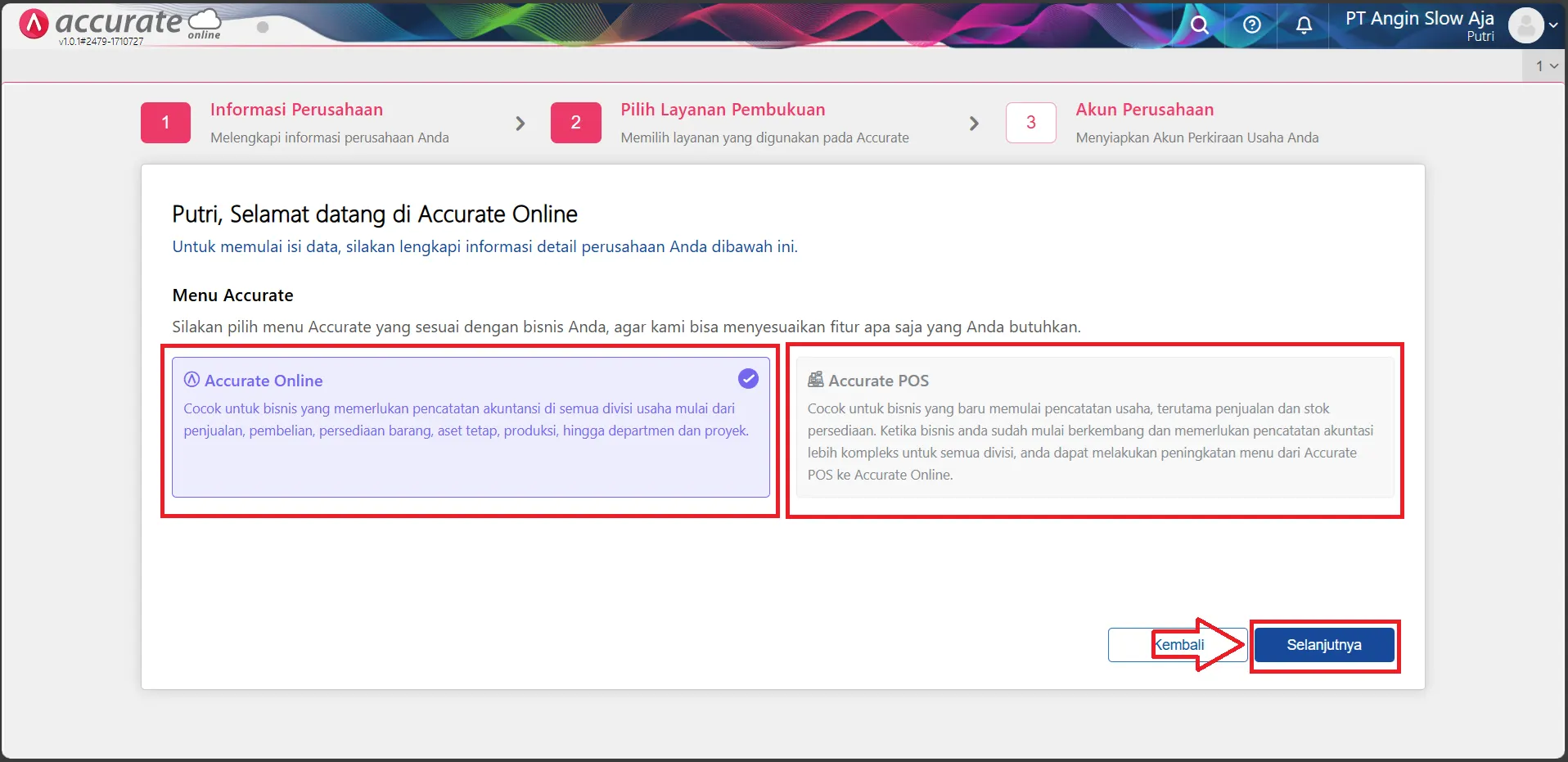Click the Menu Accurate heading
1568x762 pixels.
point(232,295)
